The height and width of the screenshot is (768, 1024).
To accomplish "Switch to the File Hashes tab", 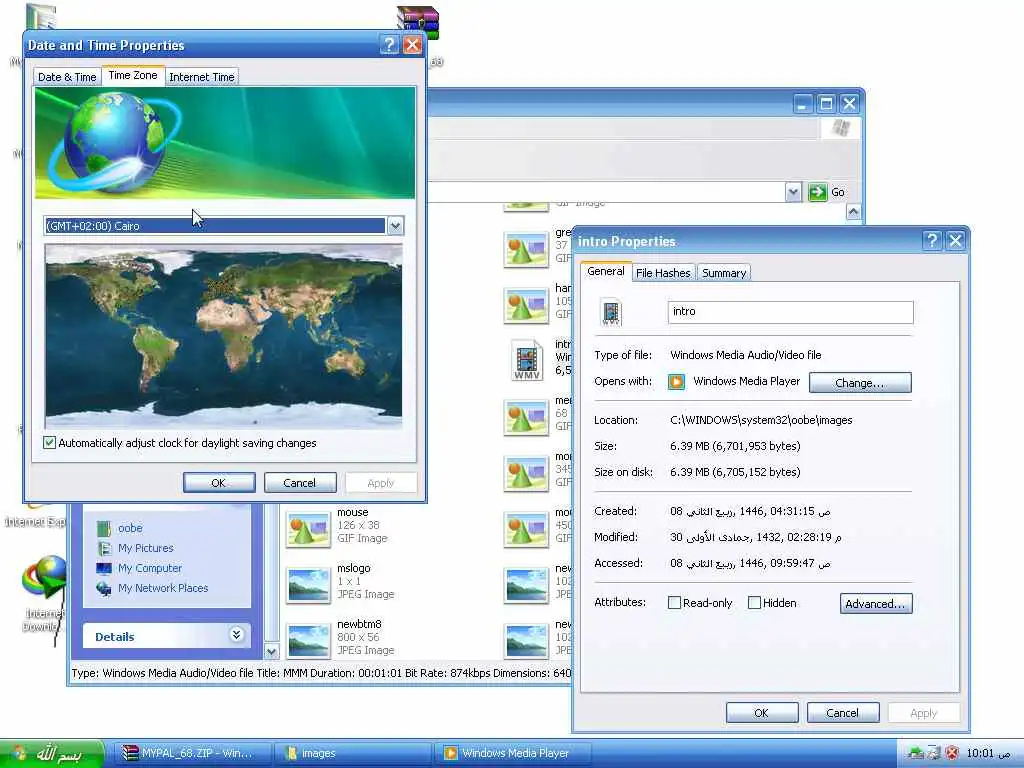I will pyautogui.click(x=663, y=273).
